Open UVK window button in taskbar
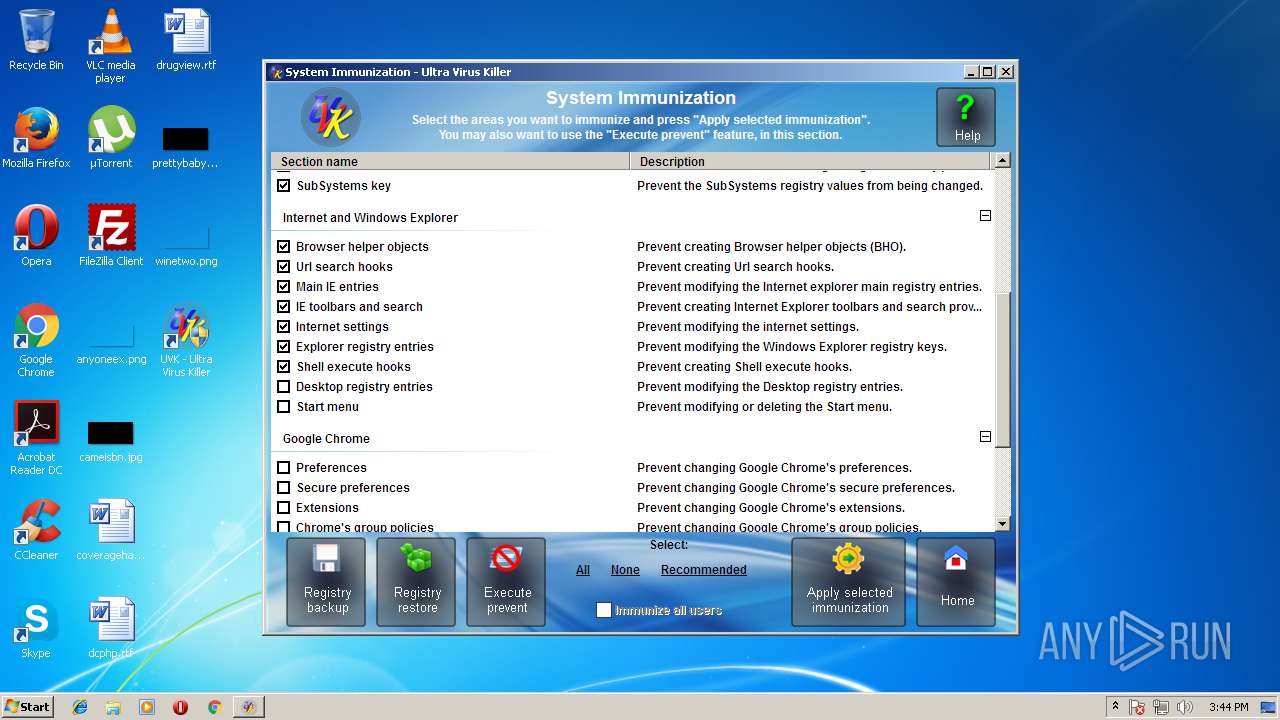Image resolution: width=1280 pixels, height=720 pixels. coord(248,707)
